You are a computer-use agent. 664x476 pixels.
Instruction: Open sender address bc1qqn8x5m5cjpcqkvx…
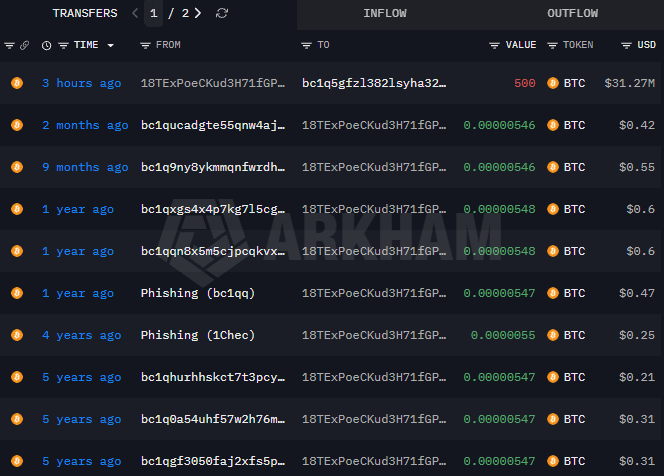213,251
